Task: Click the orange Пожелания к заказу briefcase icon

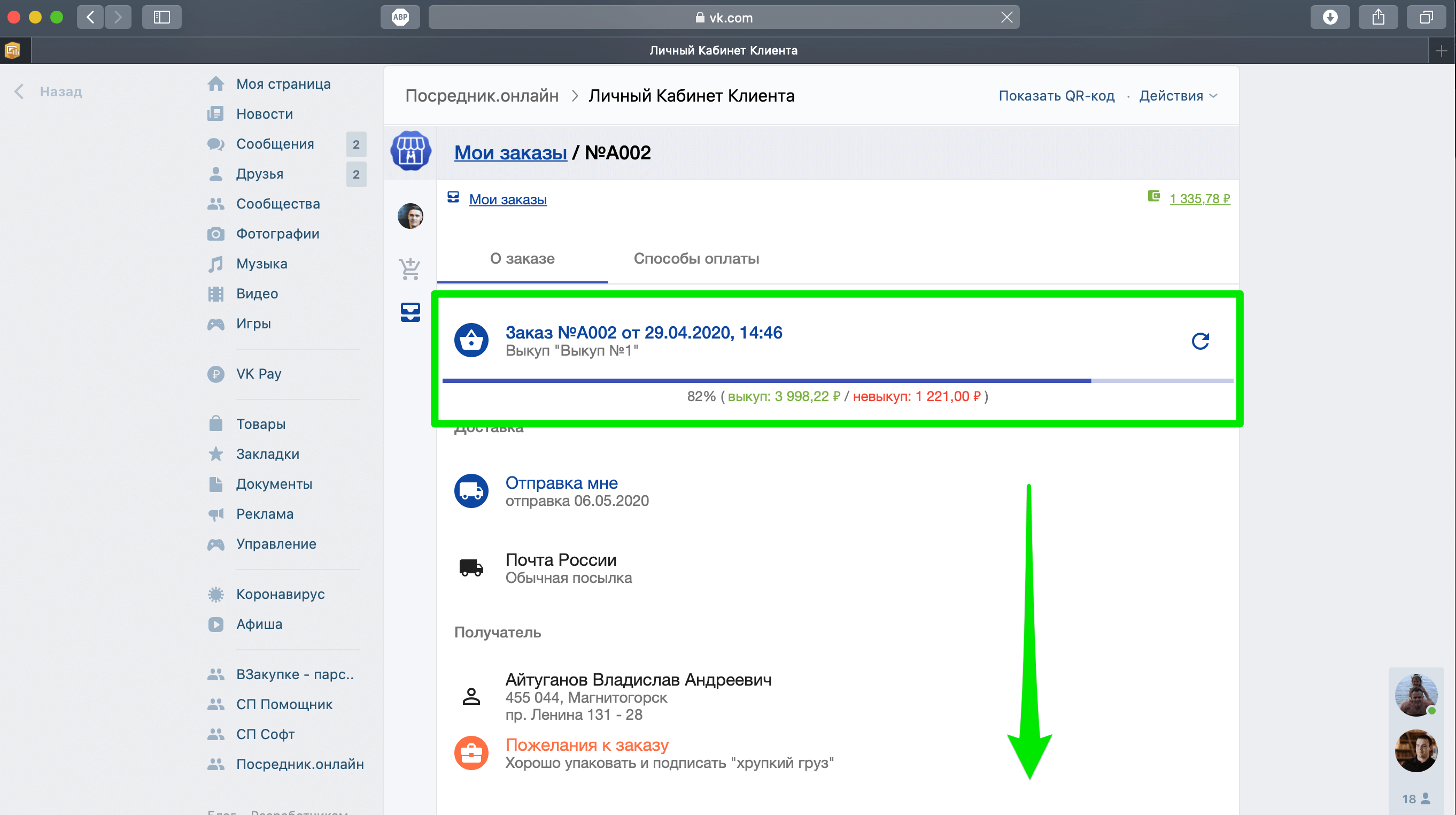Action: tap(471, 753)
